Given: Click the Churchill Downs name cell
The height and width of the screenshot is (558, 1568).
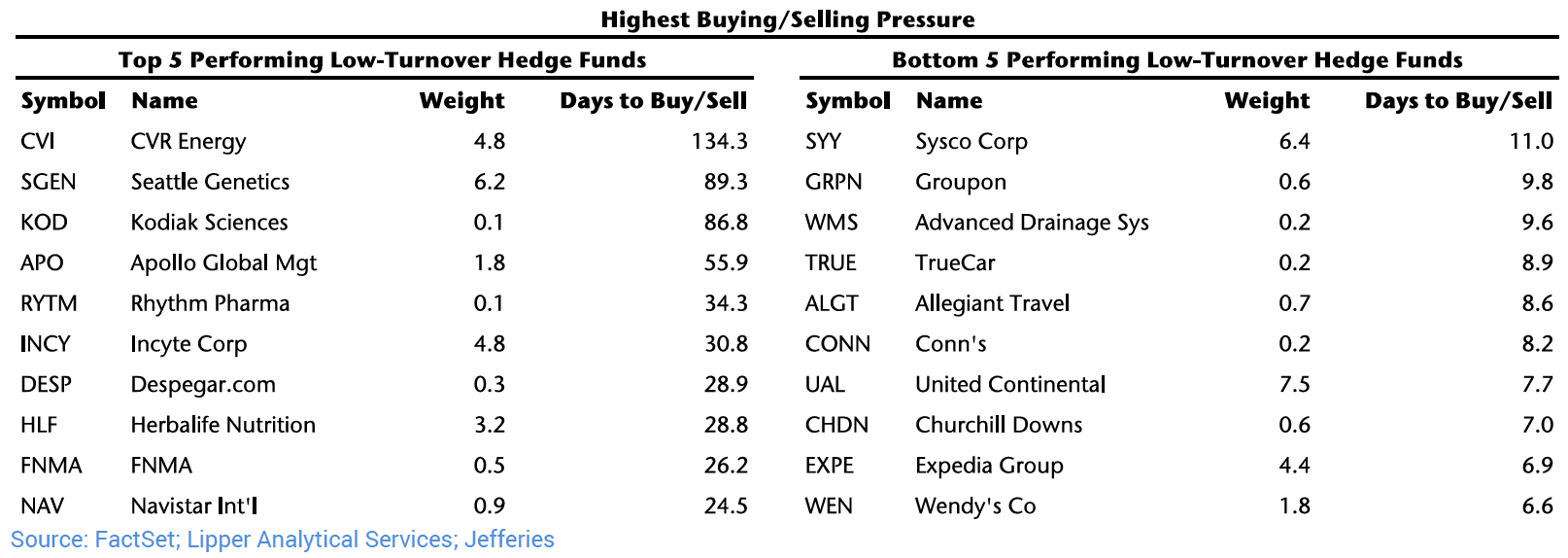Looking at the screenshot, I should click(x=998, y=425).
